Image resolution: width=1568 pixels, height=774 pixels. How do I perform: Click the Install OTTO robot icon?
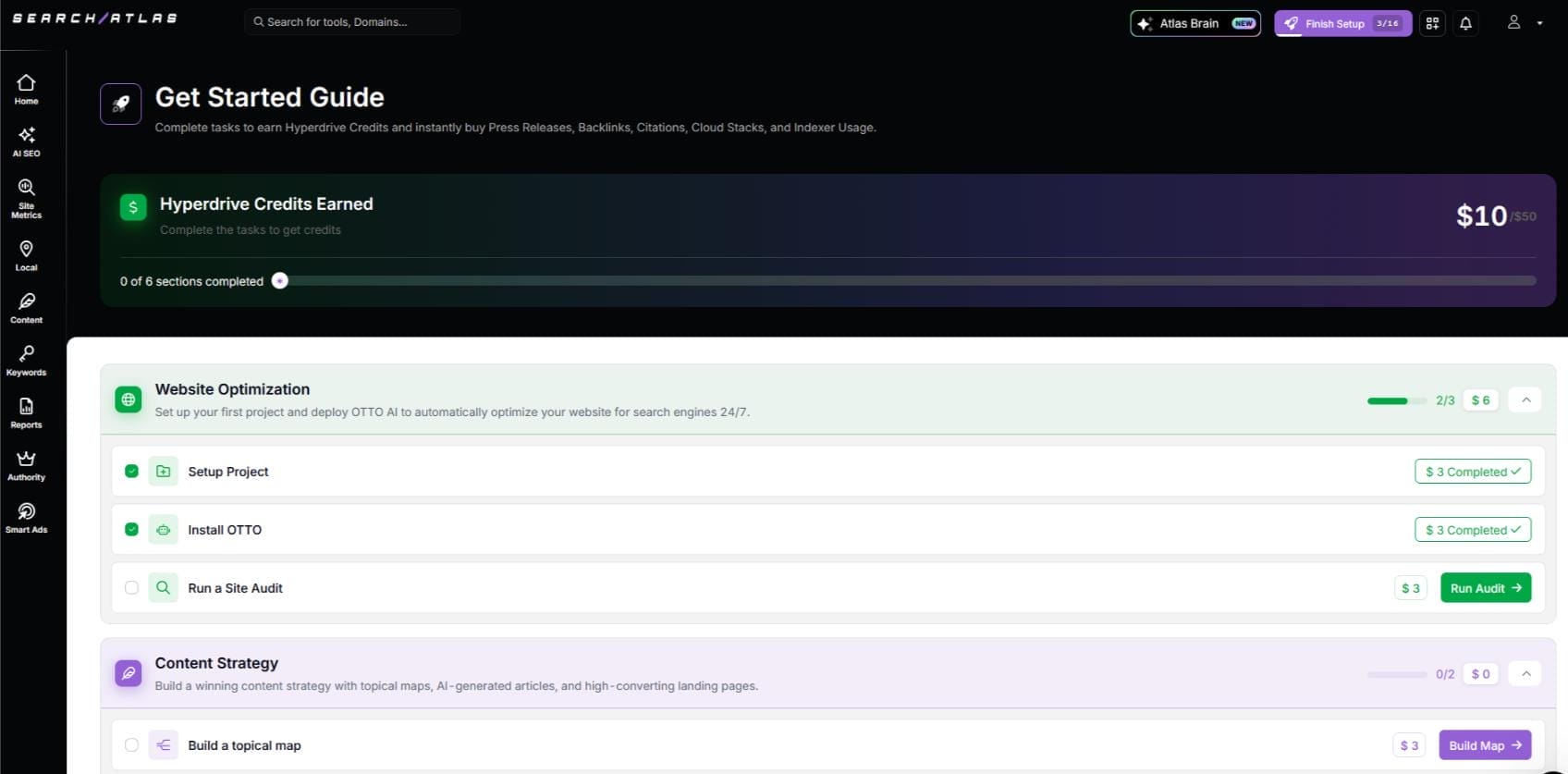(164, 530)
